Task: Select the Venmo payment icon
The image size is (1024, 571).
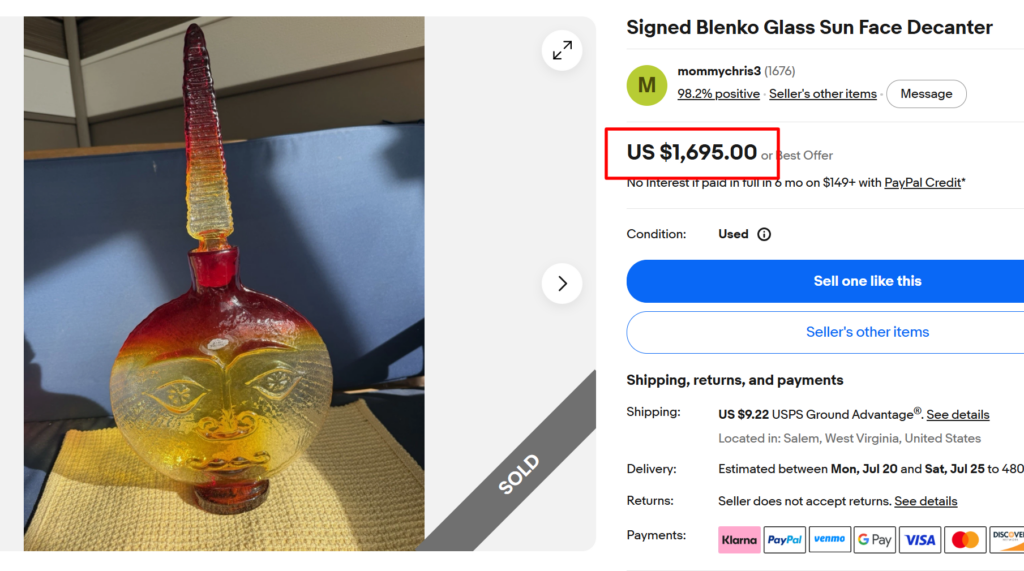Action: tap(829, 540)
